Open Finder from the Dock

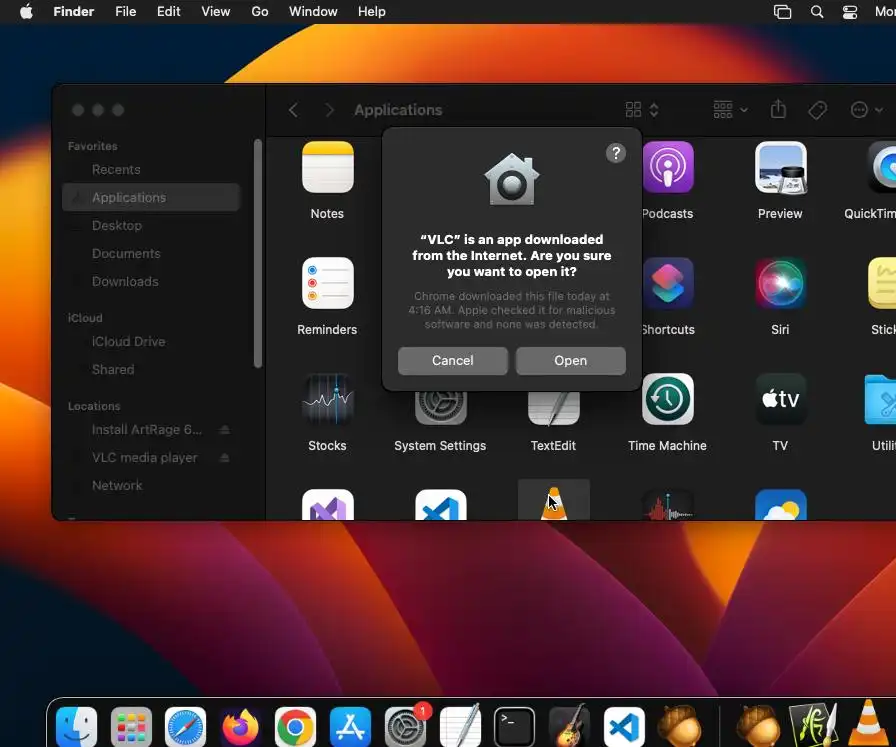click(77, 726)
